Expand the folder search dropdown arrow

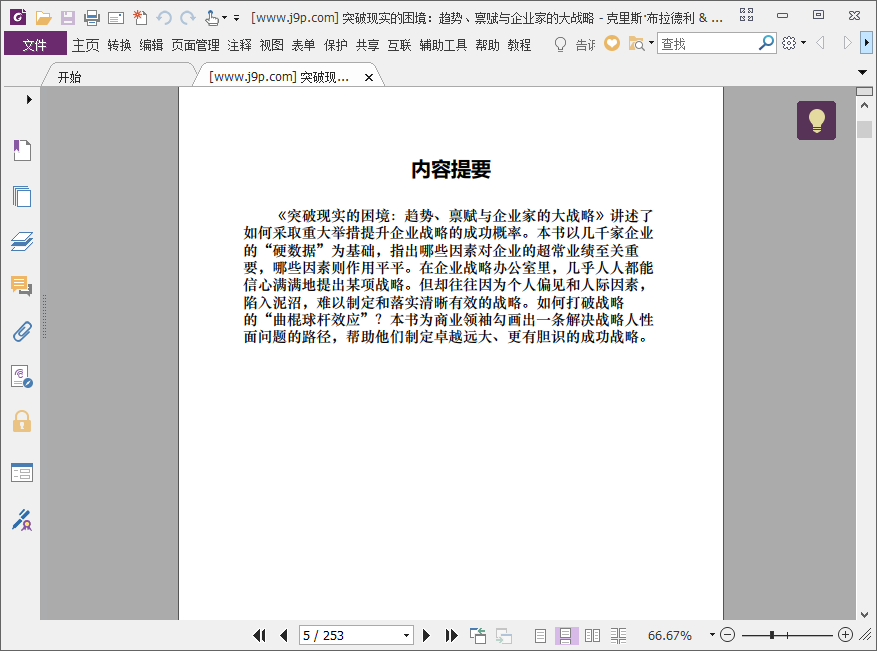[x=651, y=43]
